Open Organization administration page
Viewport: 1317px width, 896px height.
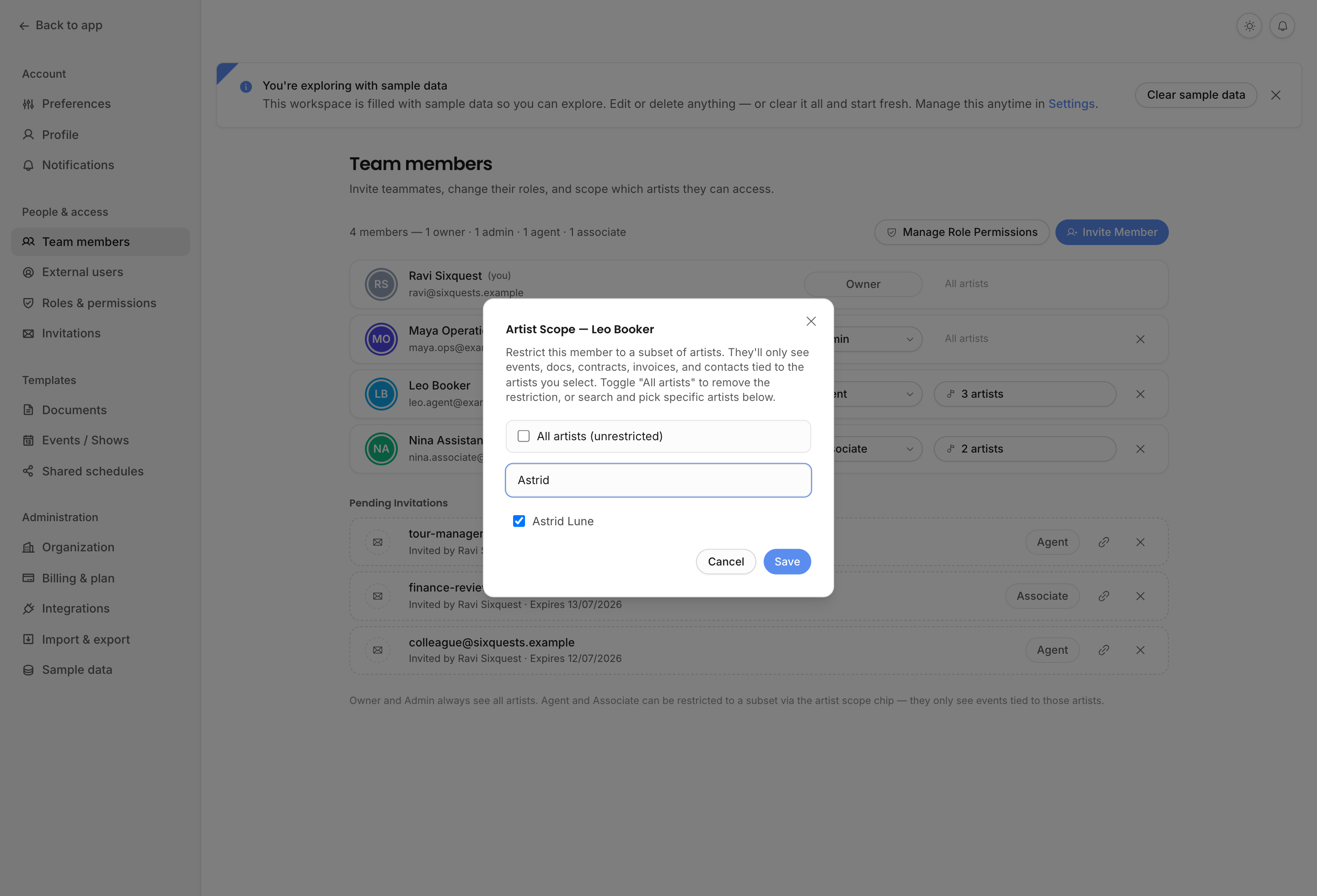point(100,547)
